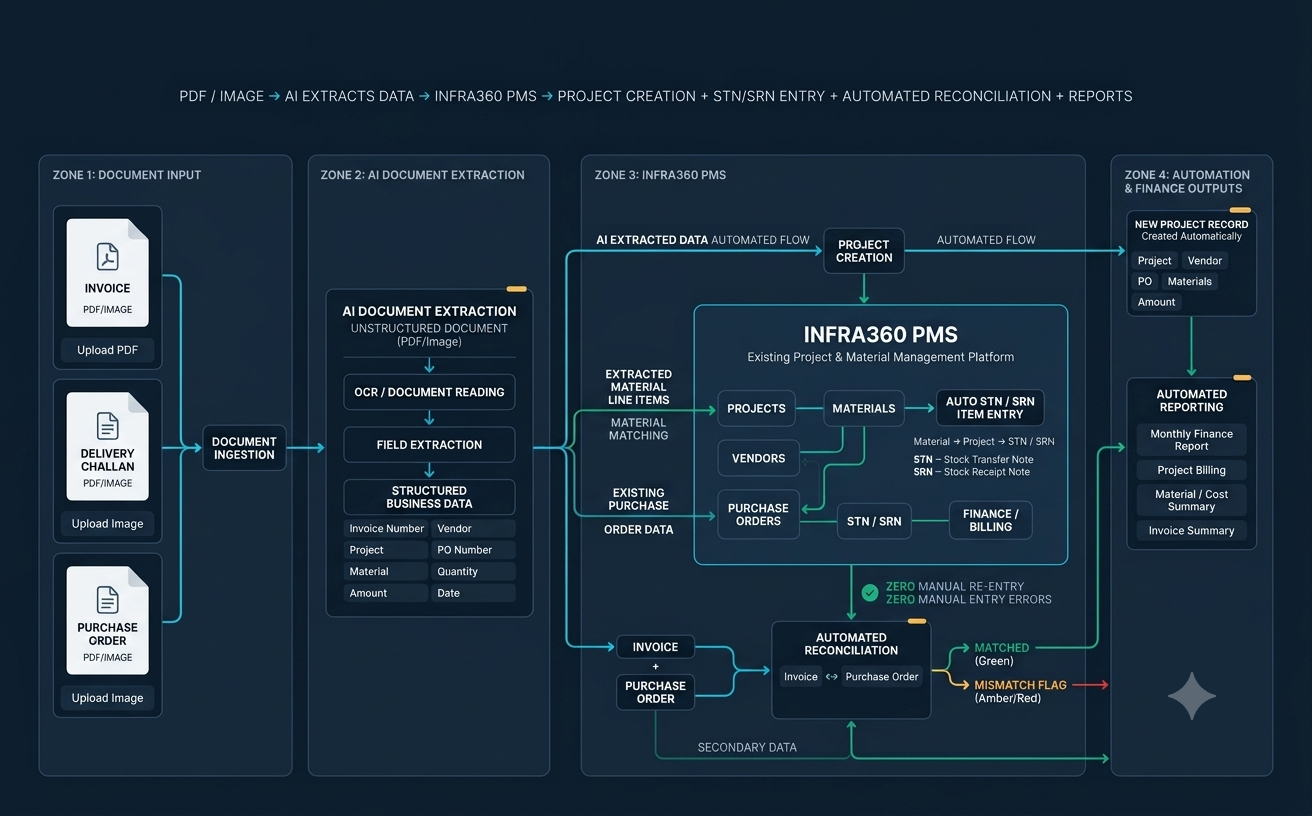Image resolution: width=1312 pixels, height=816 pixels.
Task: Click the Zero Manual Entry Errors text
Action: (x=969, y=599)
